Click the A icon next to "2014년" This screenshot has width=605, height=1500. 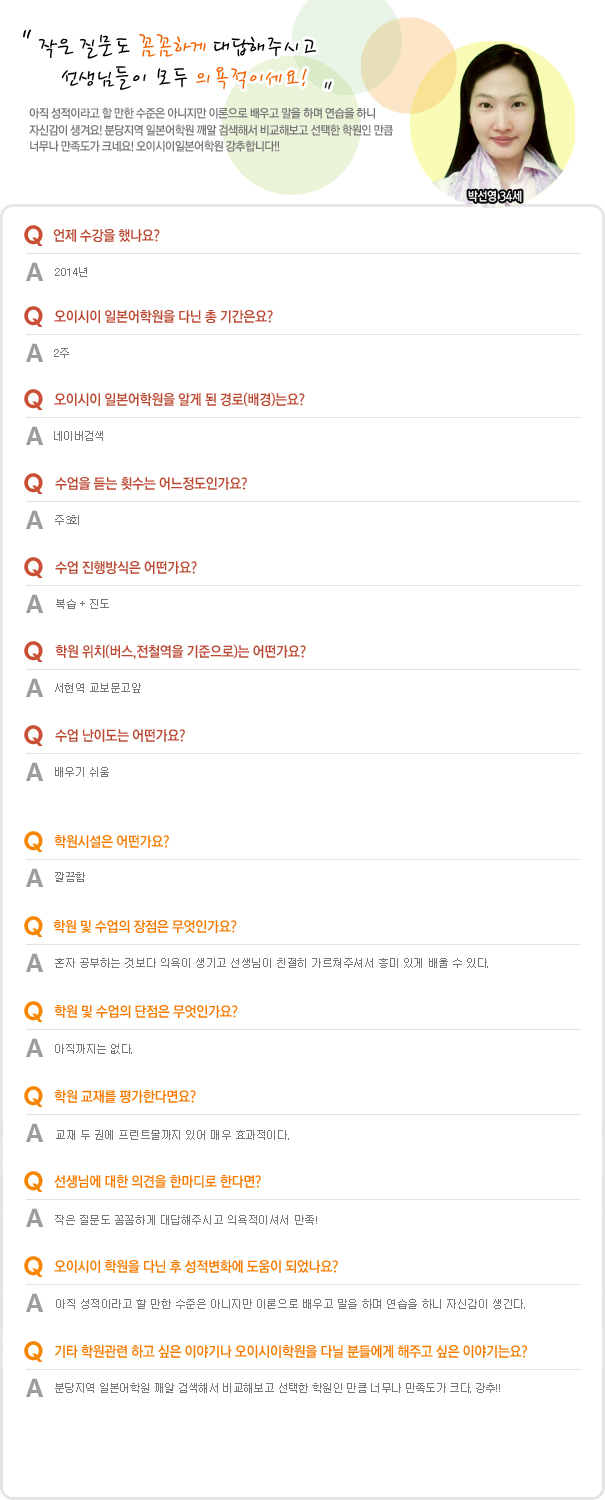click(x=34, y=271)
